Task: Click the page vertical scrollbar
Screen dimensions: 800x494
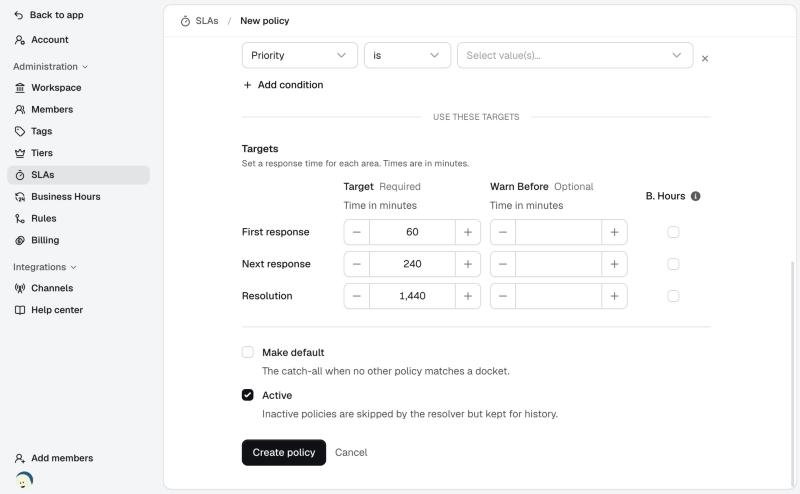Action: 792,373
